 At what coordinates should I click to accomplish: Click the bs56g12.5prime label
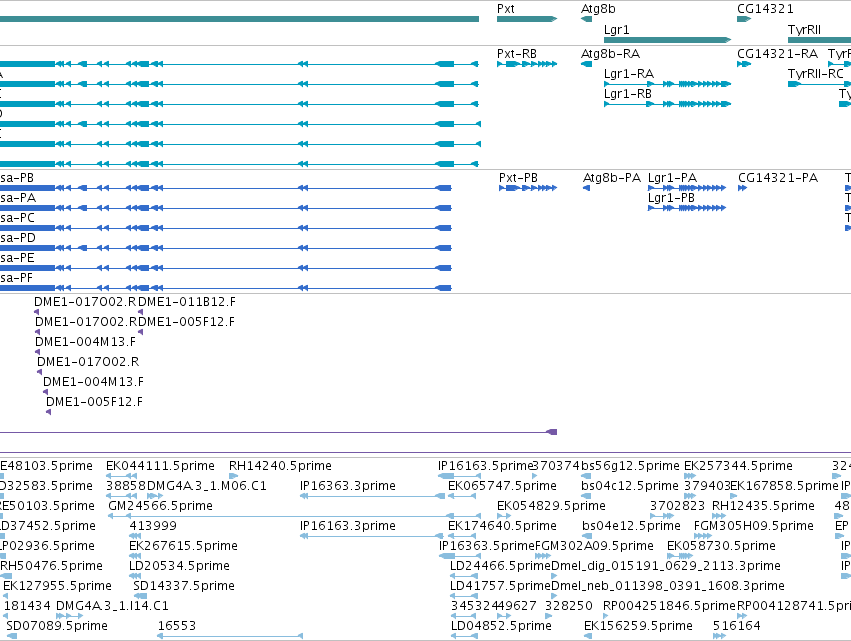click(630, 466)
